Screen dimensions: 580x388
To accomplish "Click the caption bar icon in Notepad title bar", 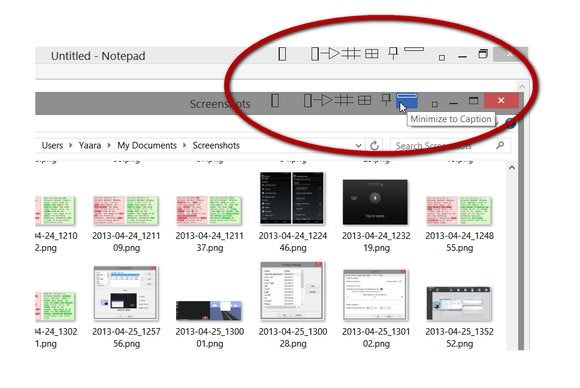I will [x=414, y=49].
